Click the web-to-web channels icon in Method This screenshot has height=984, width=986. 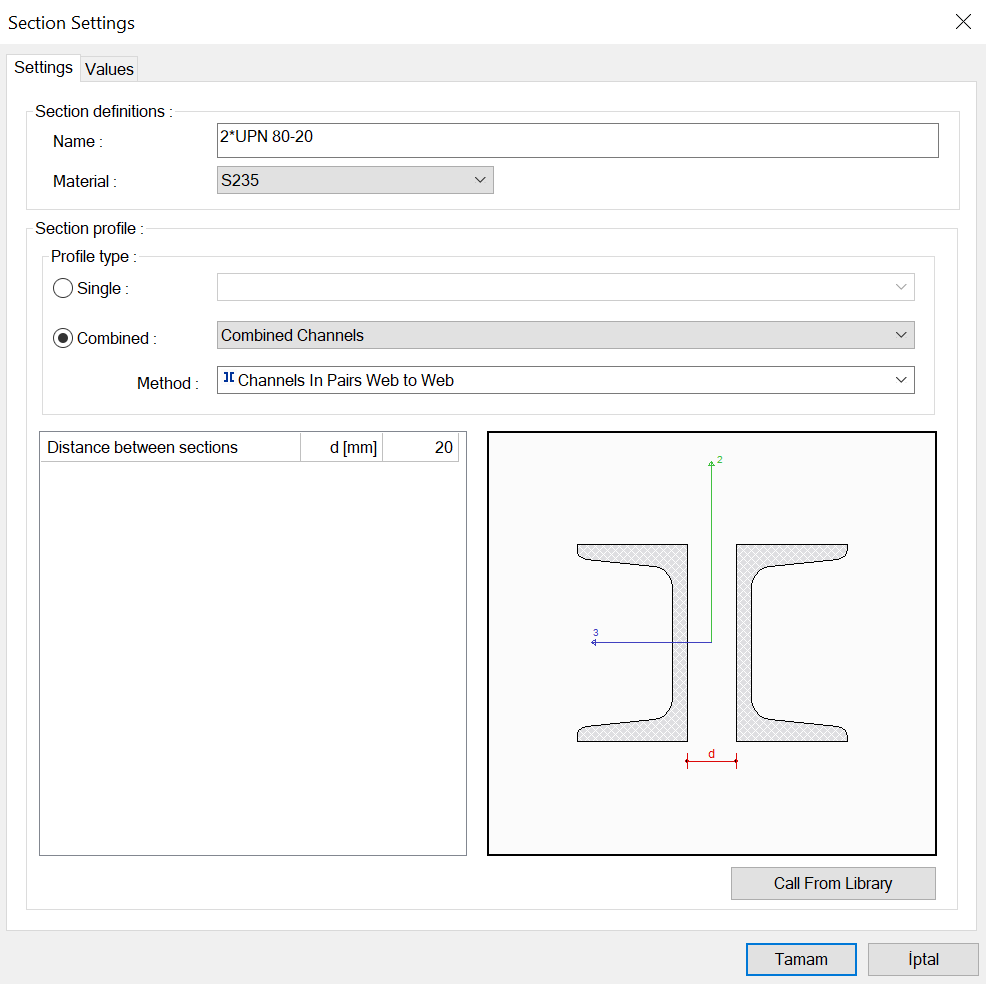point(229,379)
